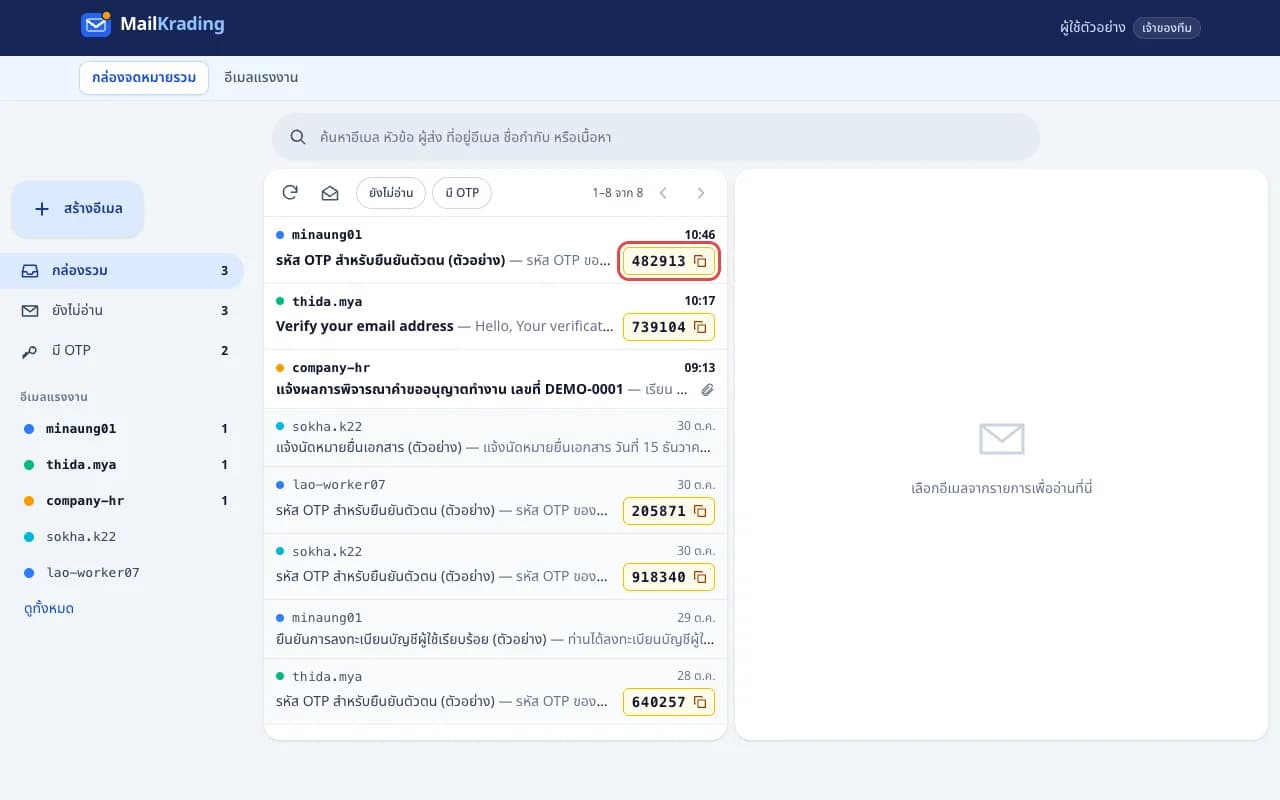
Task: Open the 28 ต.ค. email from thida.mya
Action: 495,691
